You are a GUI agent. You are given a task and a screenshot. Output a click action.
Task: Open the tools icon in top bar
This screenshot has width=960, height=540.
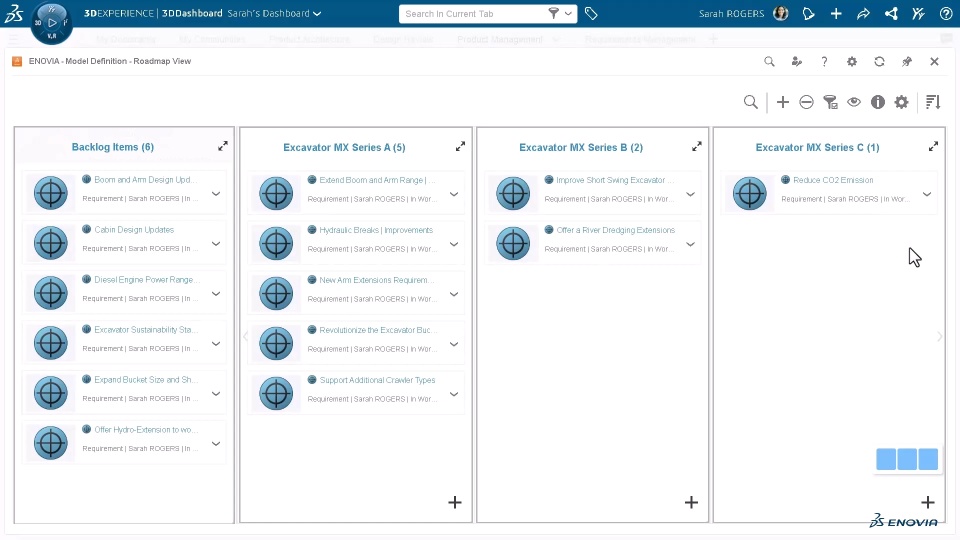tap(918, 13)
